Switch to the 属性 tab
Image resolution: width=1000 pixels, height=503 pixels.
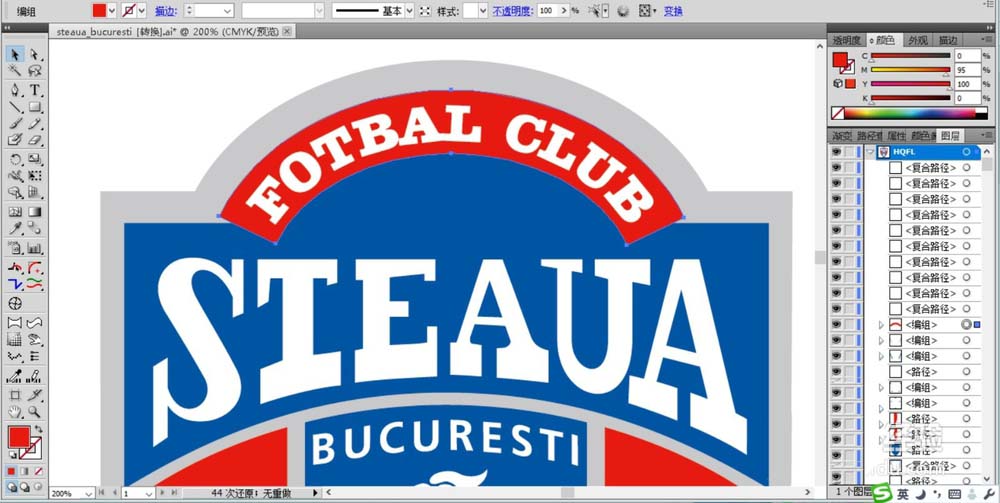[x=897, y=135]
